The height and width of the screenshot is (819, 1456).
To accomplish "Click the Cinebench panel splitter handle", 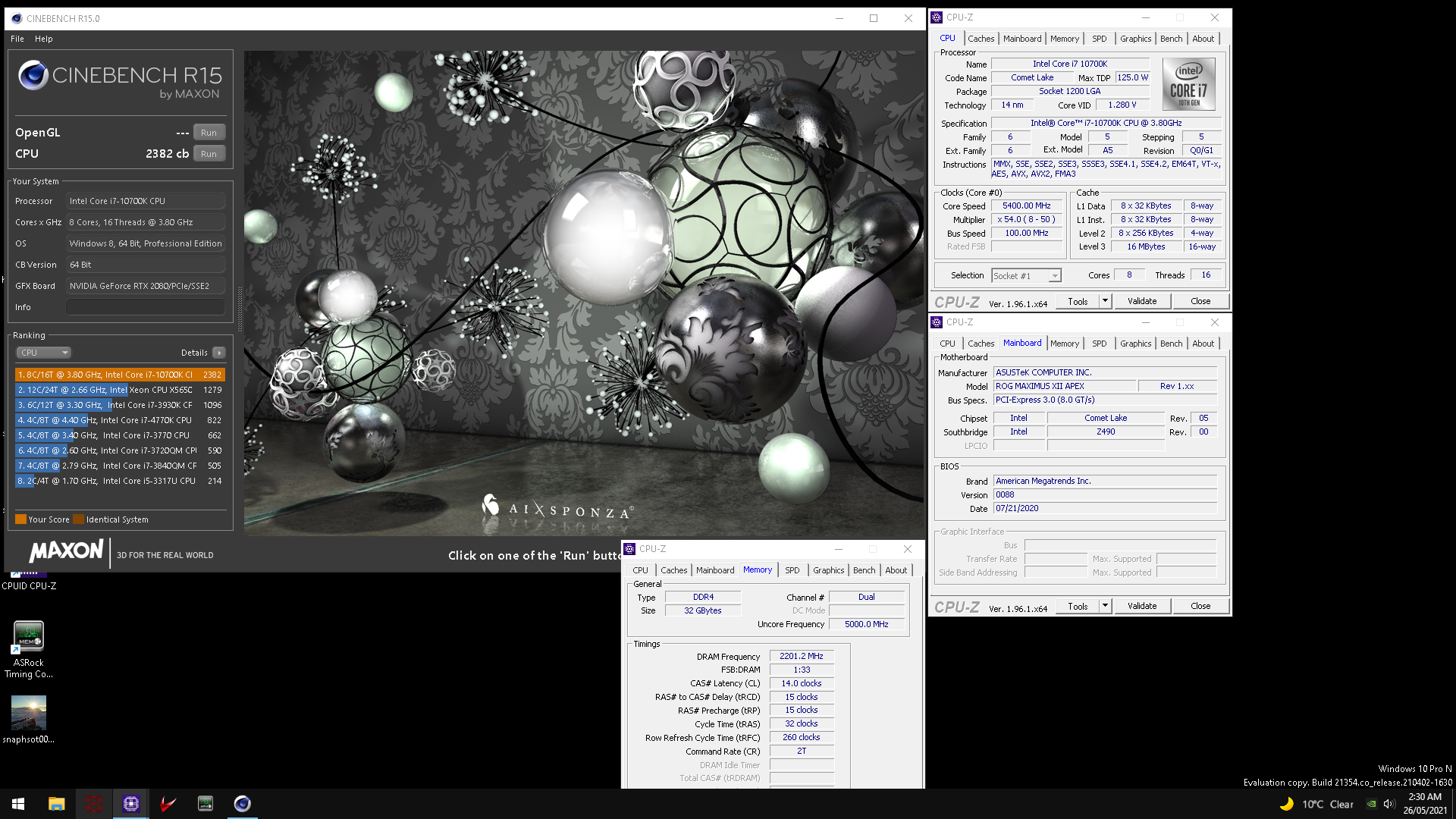I will point(240,309).
